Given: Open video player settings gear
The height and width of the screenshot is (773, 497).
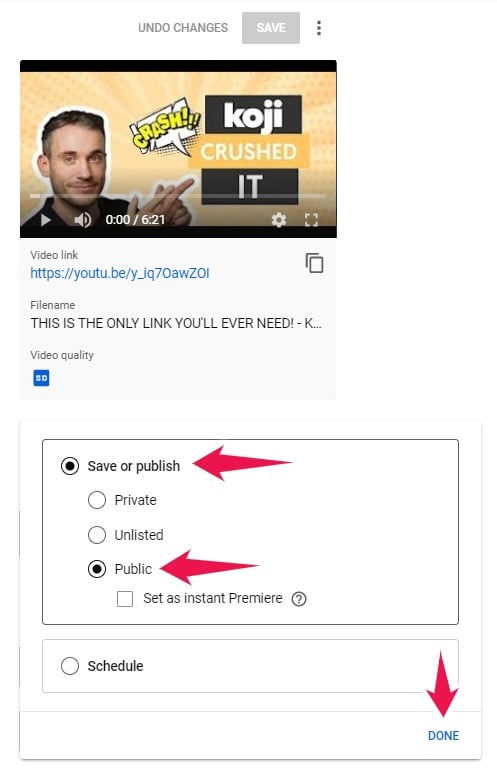Looking at the screenshot, I should (x=279, y=220).
